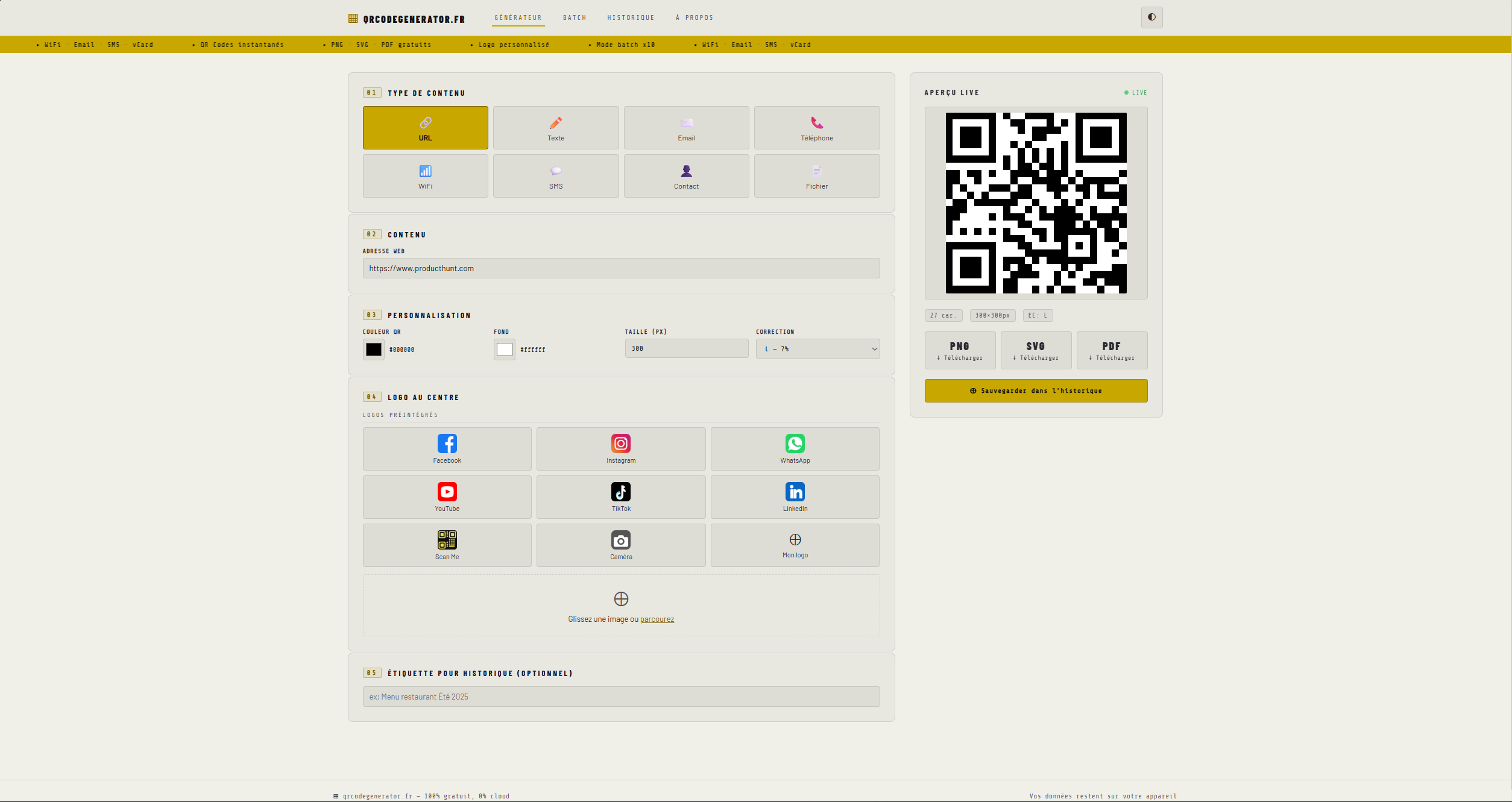1512x802 pixels.
Task: Click the EC: L badge
Action: click(x=1038, y=315)
